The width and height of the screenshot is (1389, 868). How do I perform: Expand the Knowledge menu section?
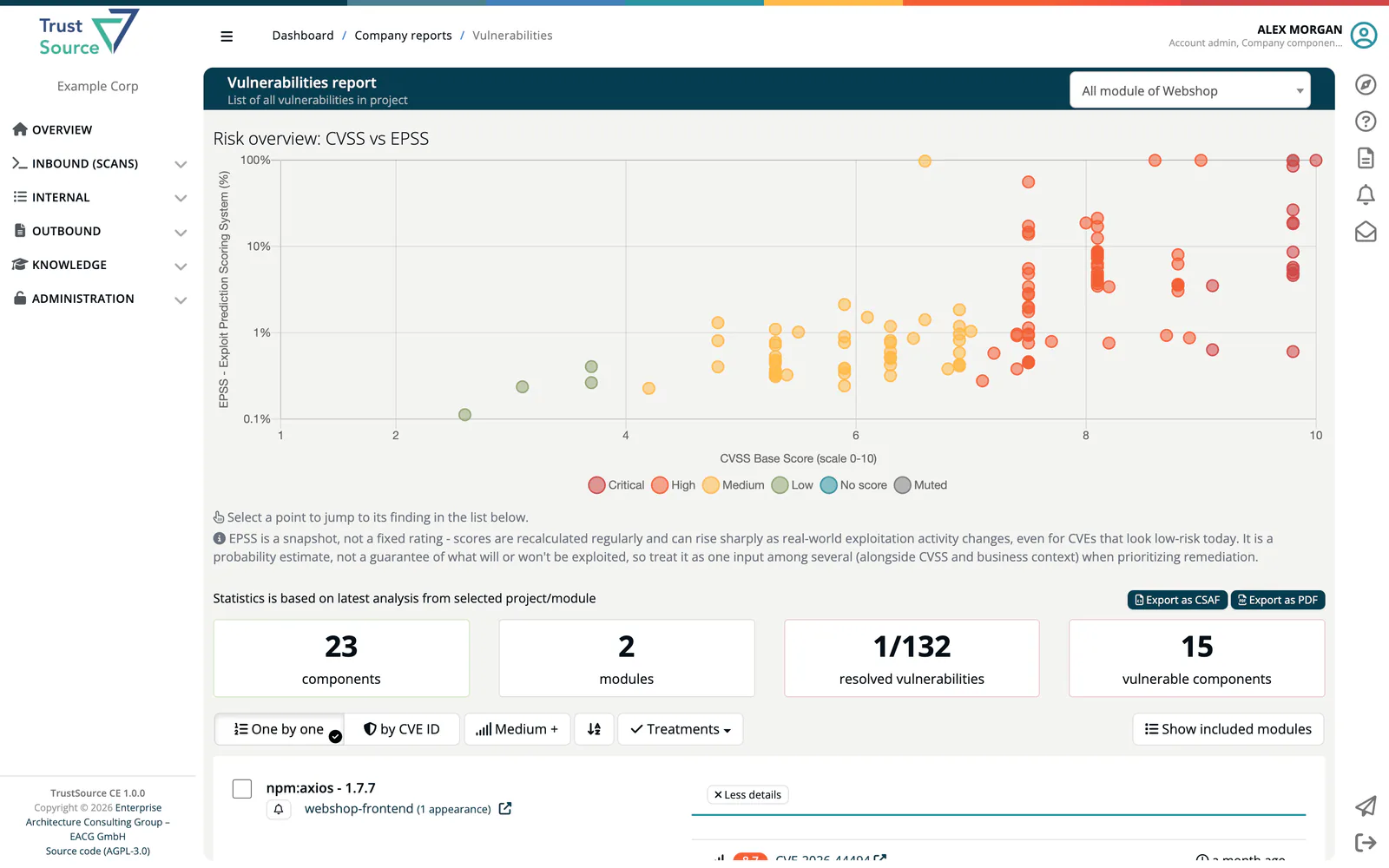100,266
